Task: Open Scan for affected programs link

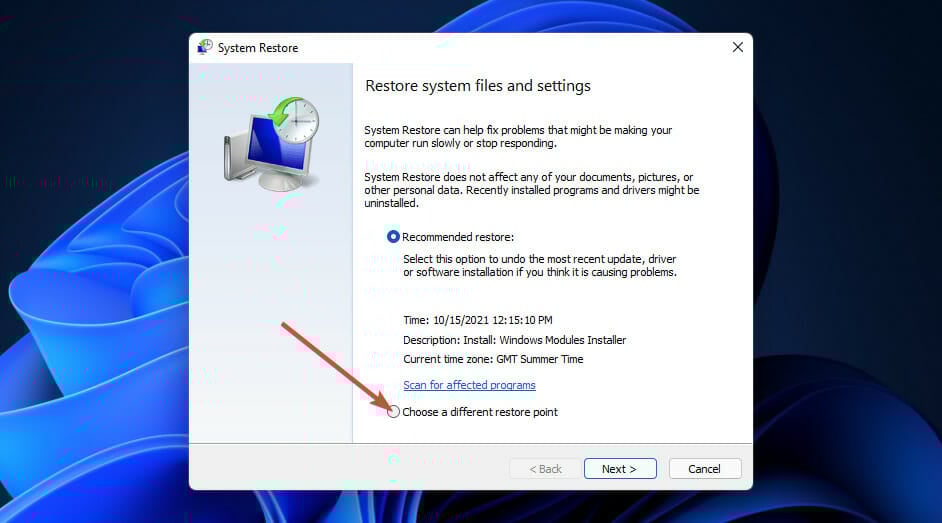Action: tap(469, 385)
